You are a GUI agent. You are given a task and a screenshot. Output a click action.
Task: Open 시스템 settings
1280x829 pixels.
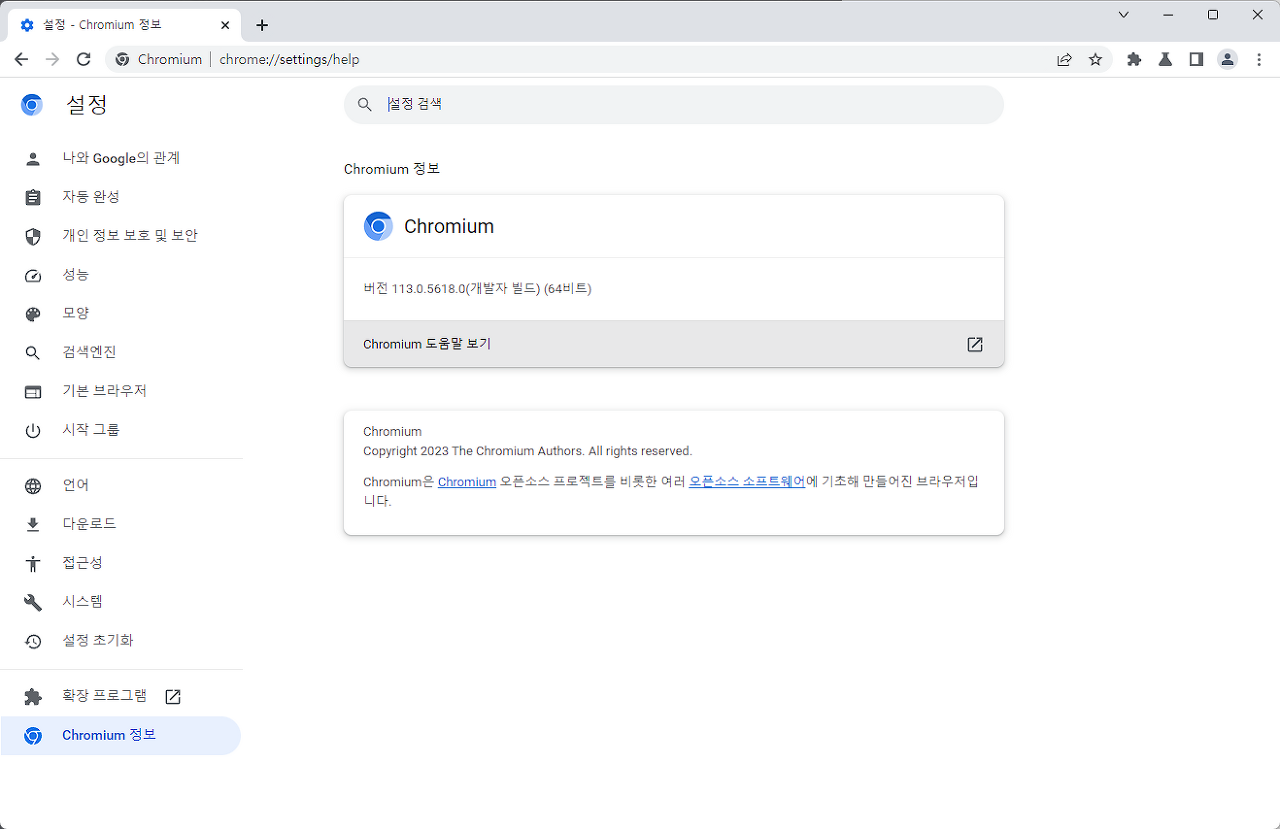[x=121, y=602]
